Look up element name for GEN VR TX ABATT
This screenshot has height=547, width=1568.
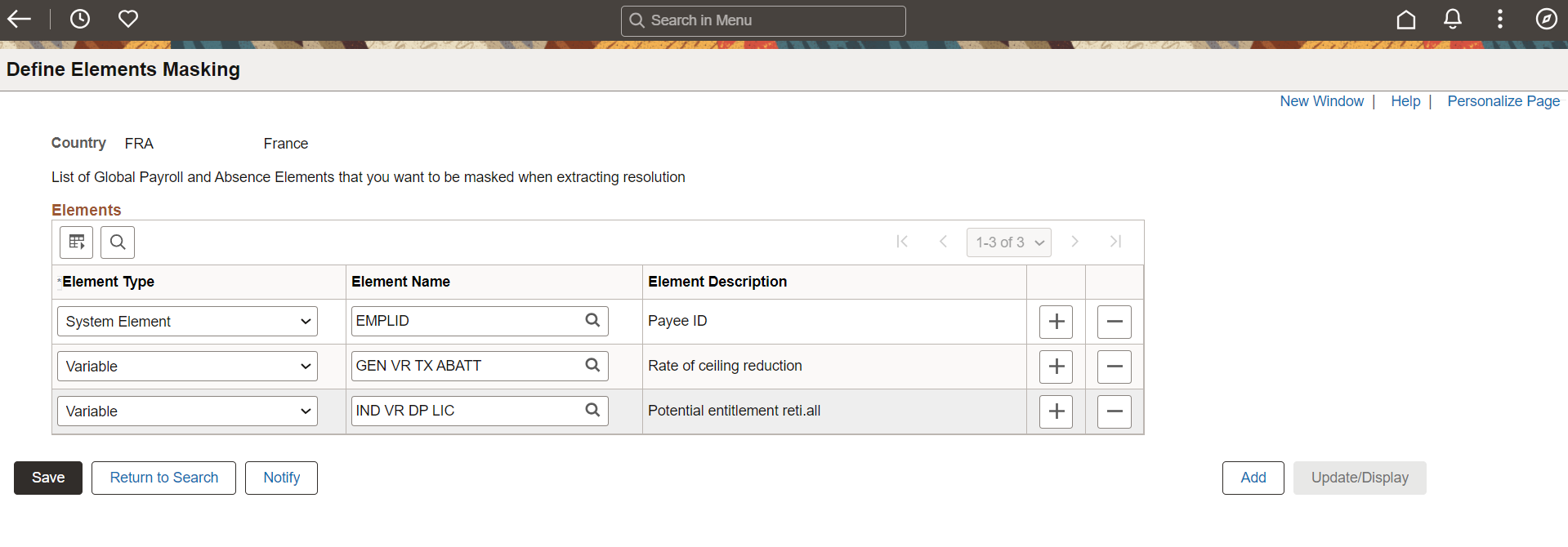(x=592, y=365)
